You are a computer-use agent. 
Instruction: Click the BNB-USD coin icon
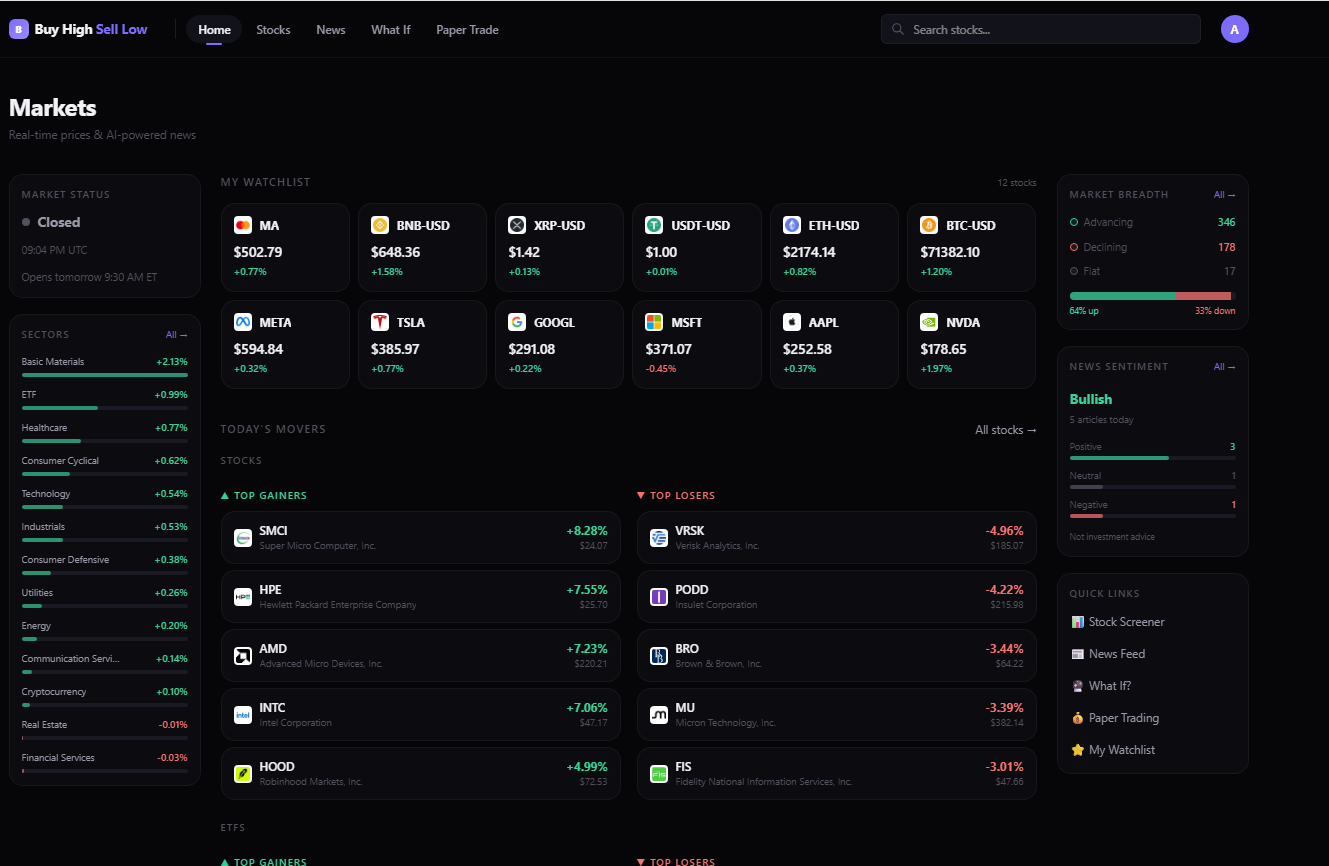coord(379,225)
